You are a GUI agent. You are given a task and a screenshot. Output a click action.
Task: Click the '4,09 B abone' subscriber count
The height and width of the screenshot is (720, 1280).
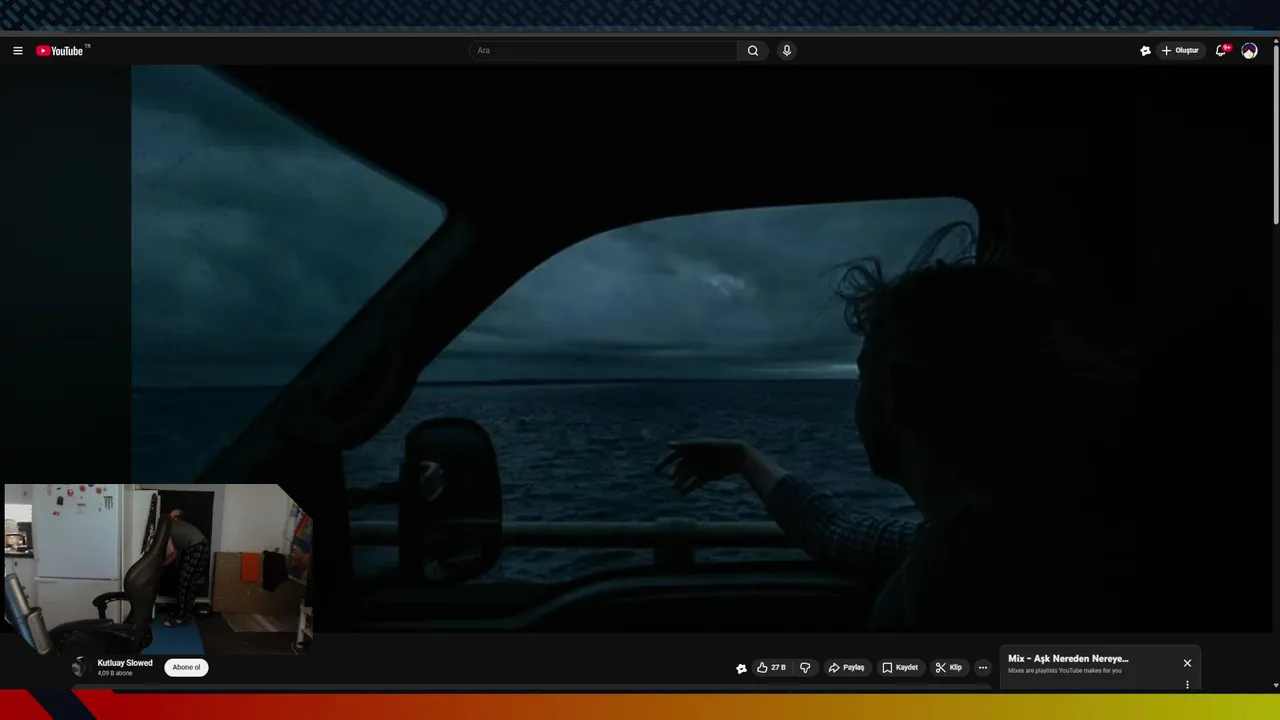click(115, 674)
